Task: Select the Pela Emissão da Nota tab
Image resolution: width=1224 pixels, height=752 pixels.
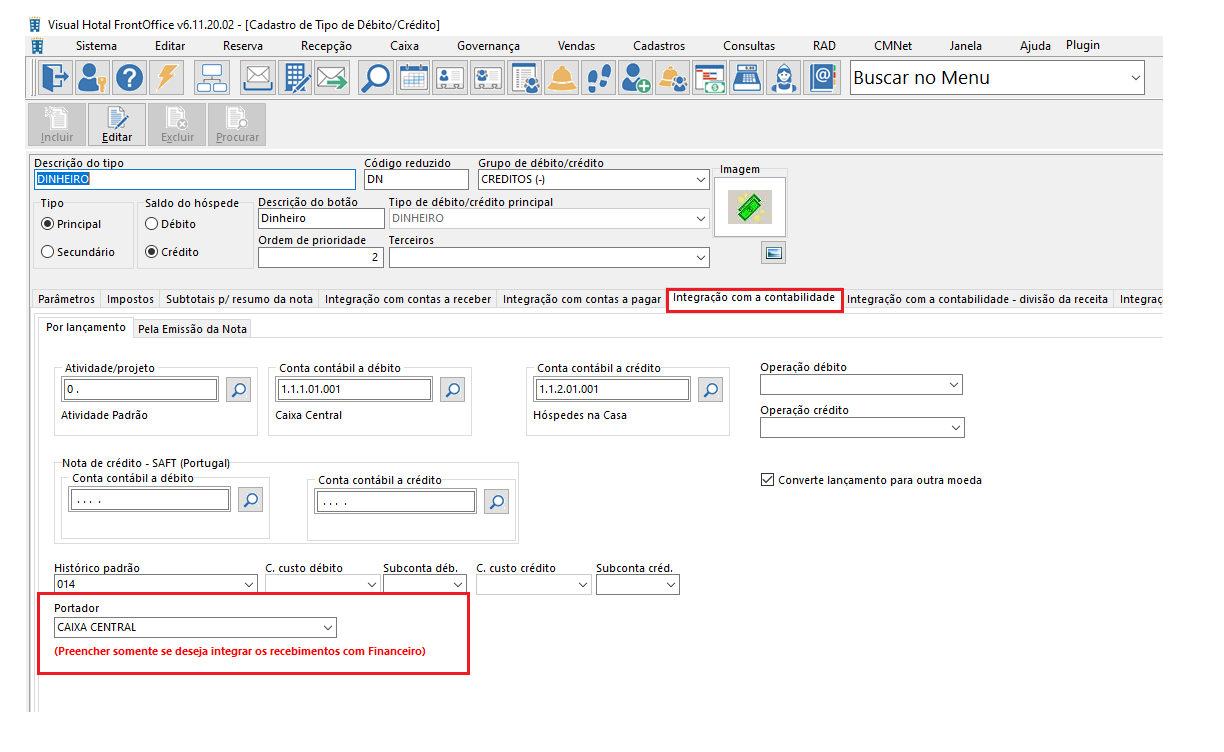Action: [192, 328]
